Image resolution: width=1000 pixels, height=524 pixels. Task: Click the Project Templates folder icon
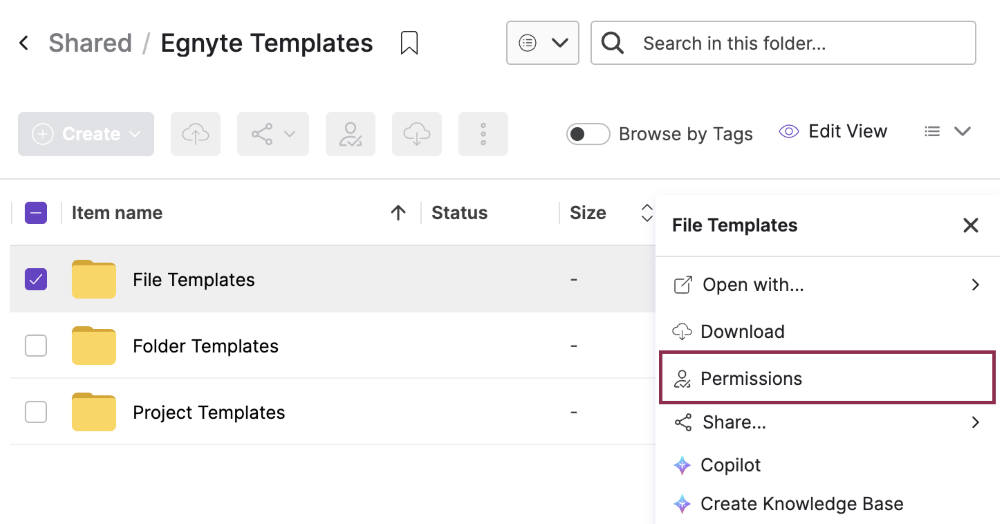point(94,412)
